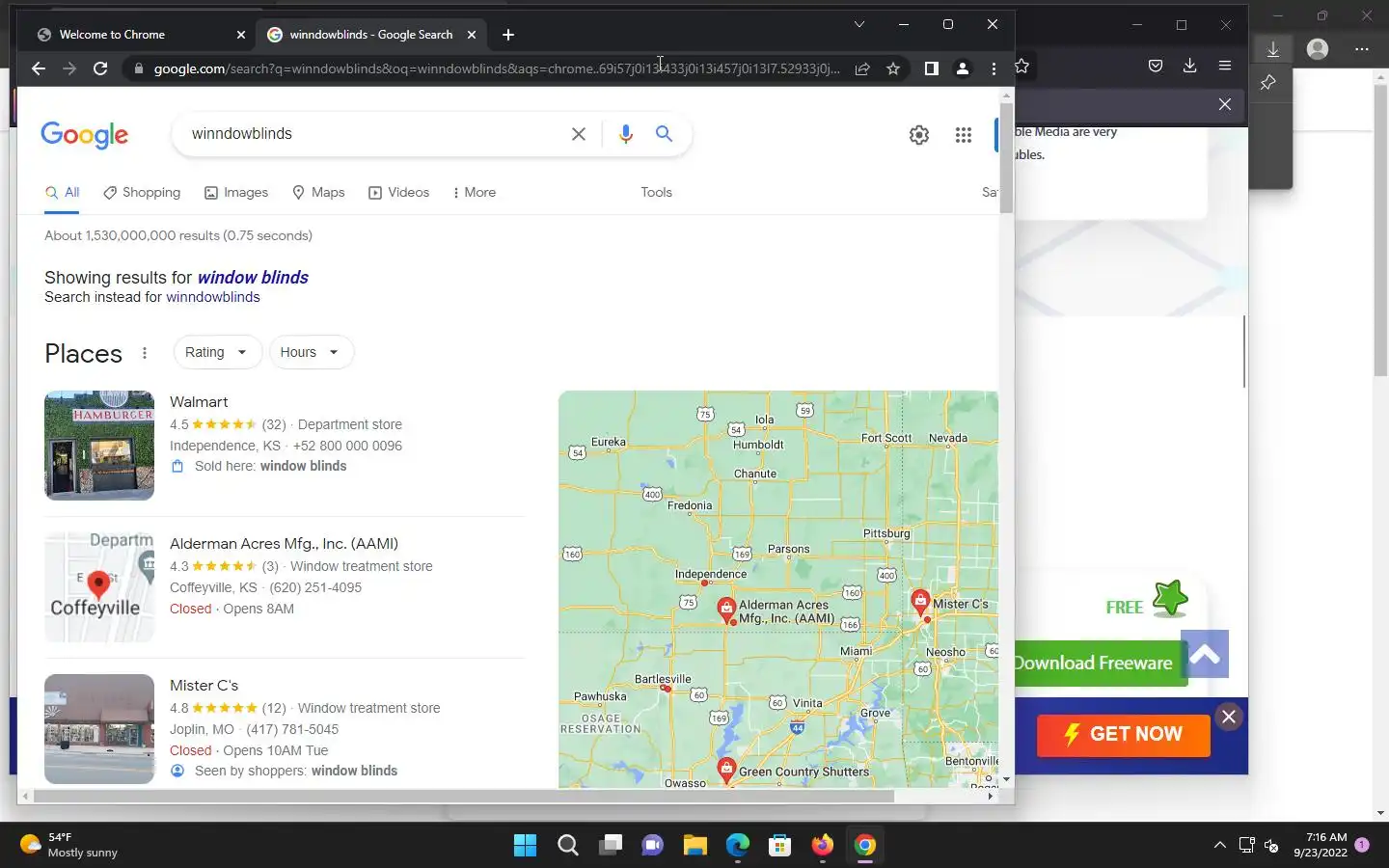Open the clock and date panel
The image size is (1389, 868).
(1321, 845)
